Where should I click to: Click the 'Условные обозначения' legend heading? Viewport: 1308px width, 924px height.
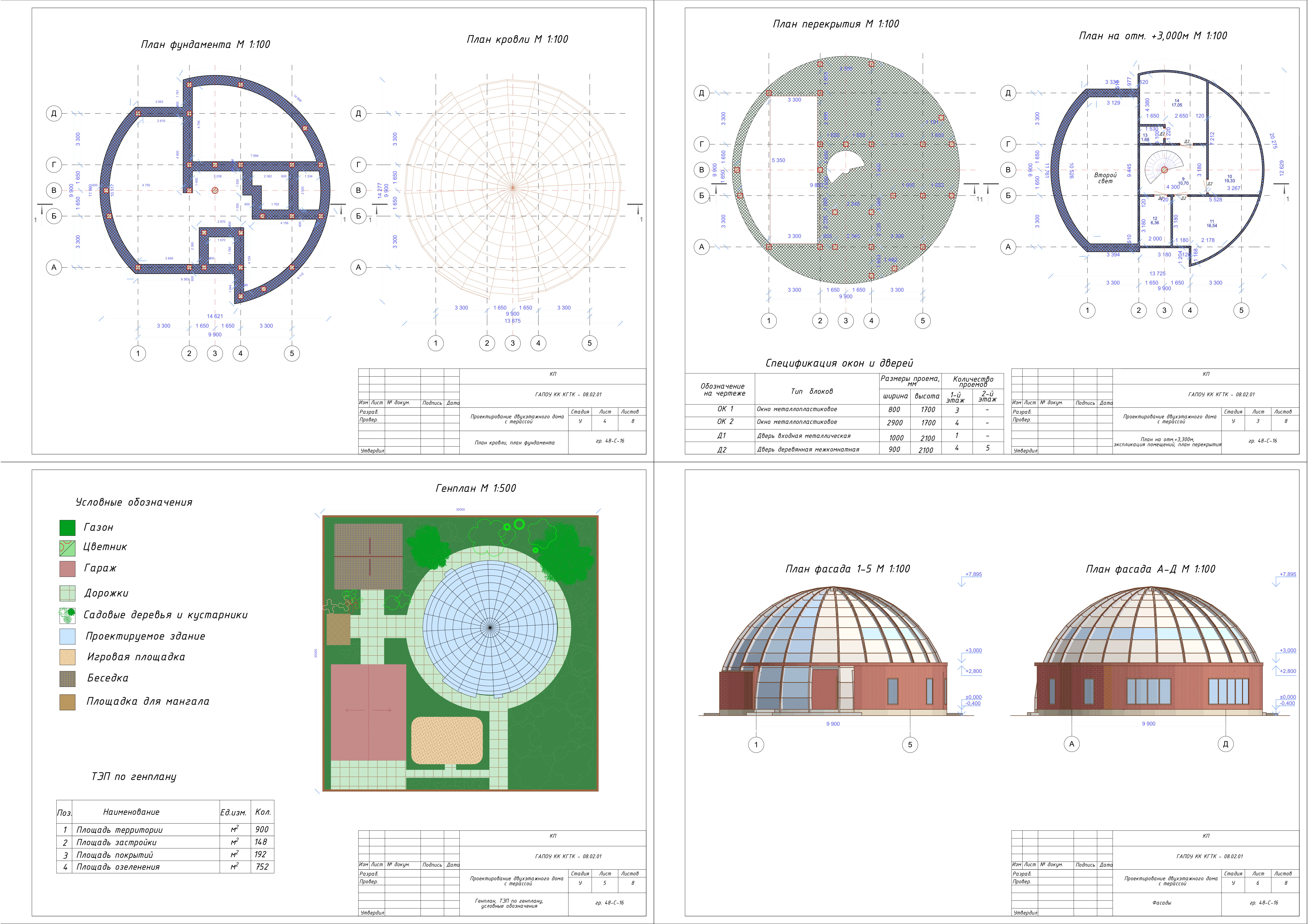pos(134,502)
